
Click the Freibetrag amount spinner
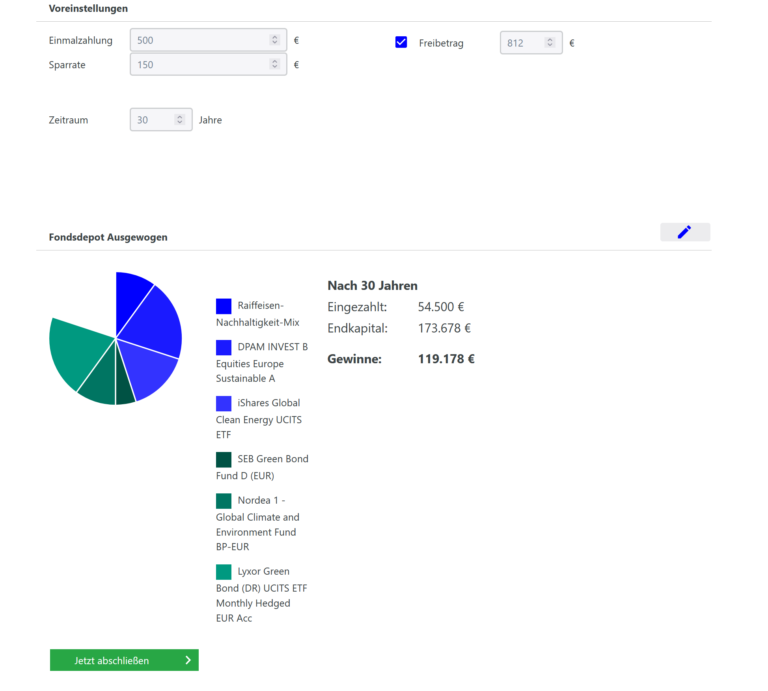click(x=550, y=43)
